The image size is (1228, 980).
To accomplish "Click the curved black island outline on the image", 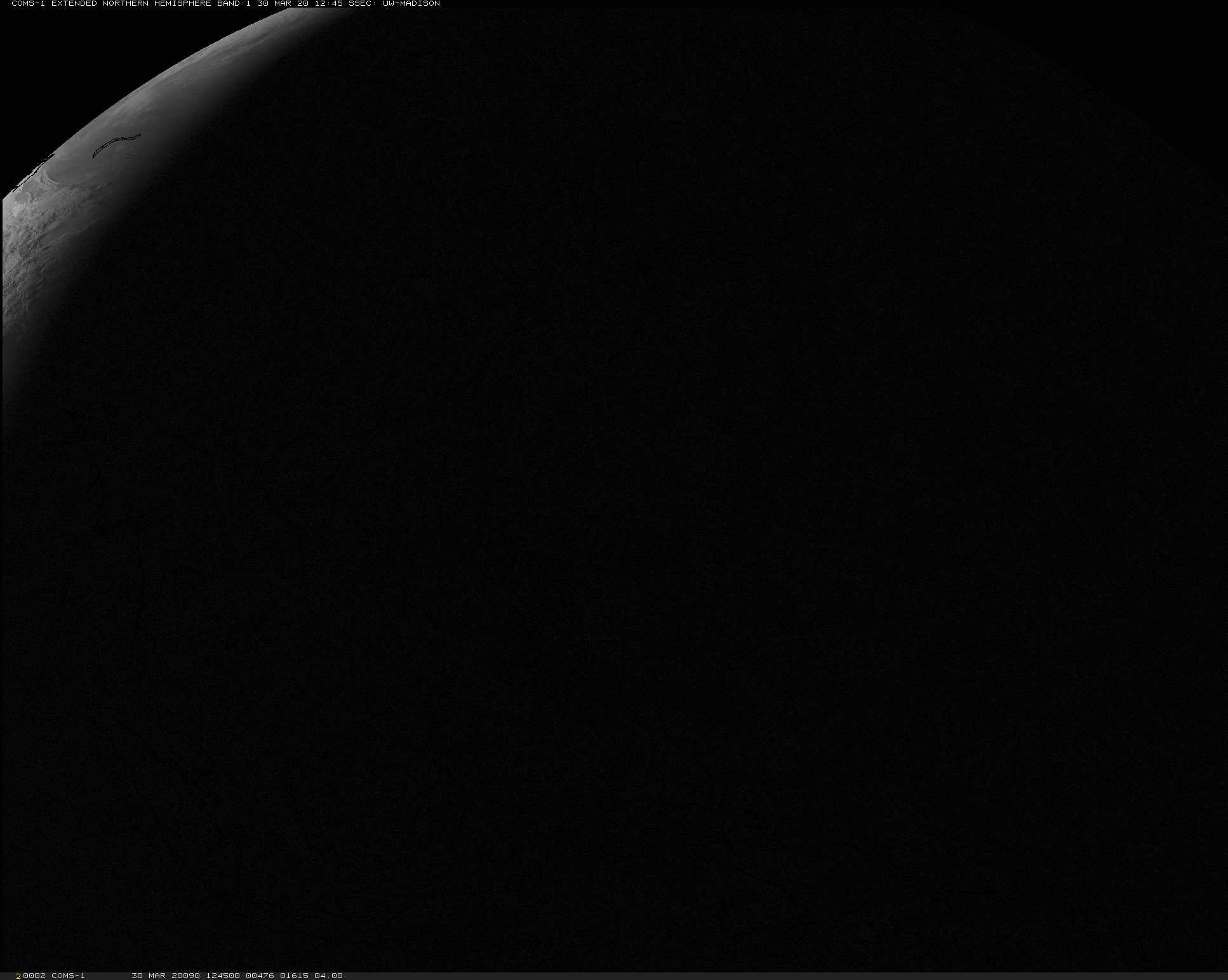I will [x=116, y=145].
